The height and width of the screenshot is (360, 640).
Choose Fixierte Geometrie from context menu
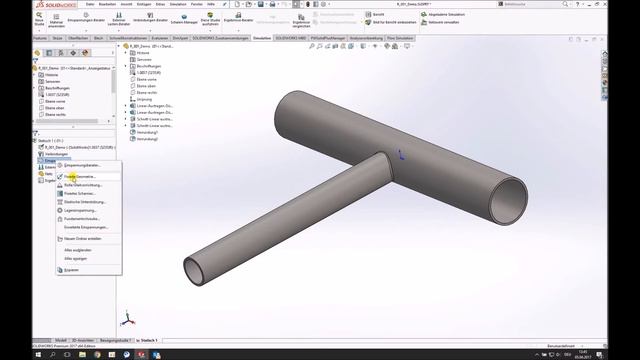[88, 176]
